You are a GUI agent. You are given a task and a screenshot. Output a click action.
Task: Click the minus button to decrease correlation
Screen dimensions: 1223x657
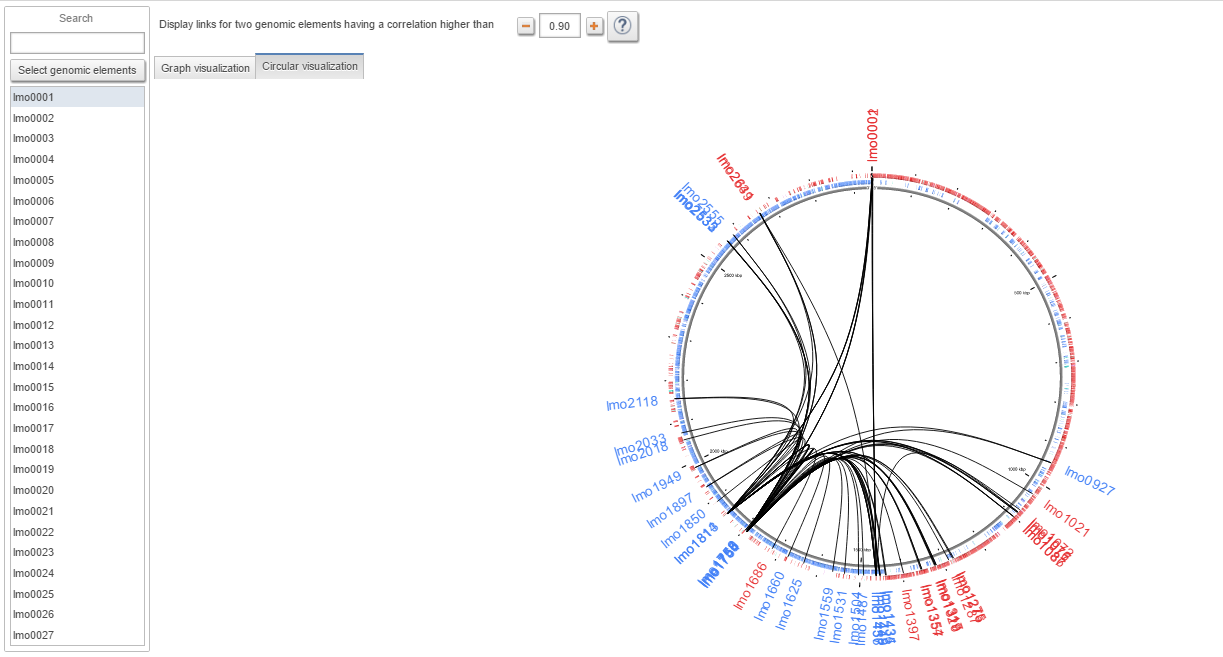pyautogui.click(x=526, y=26)
